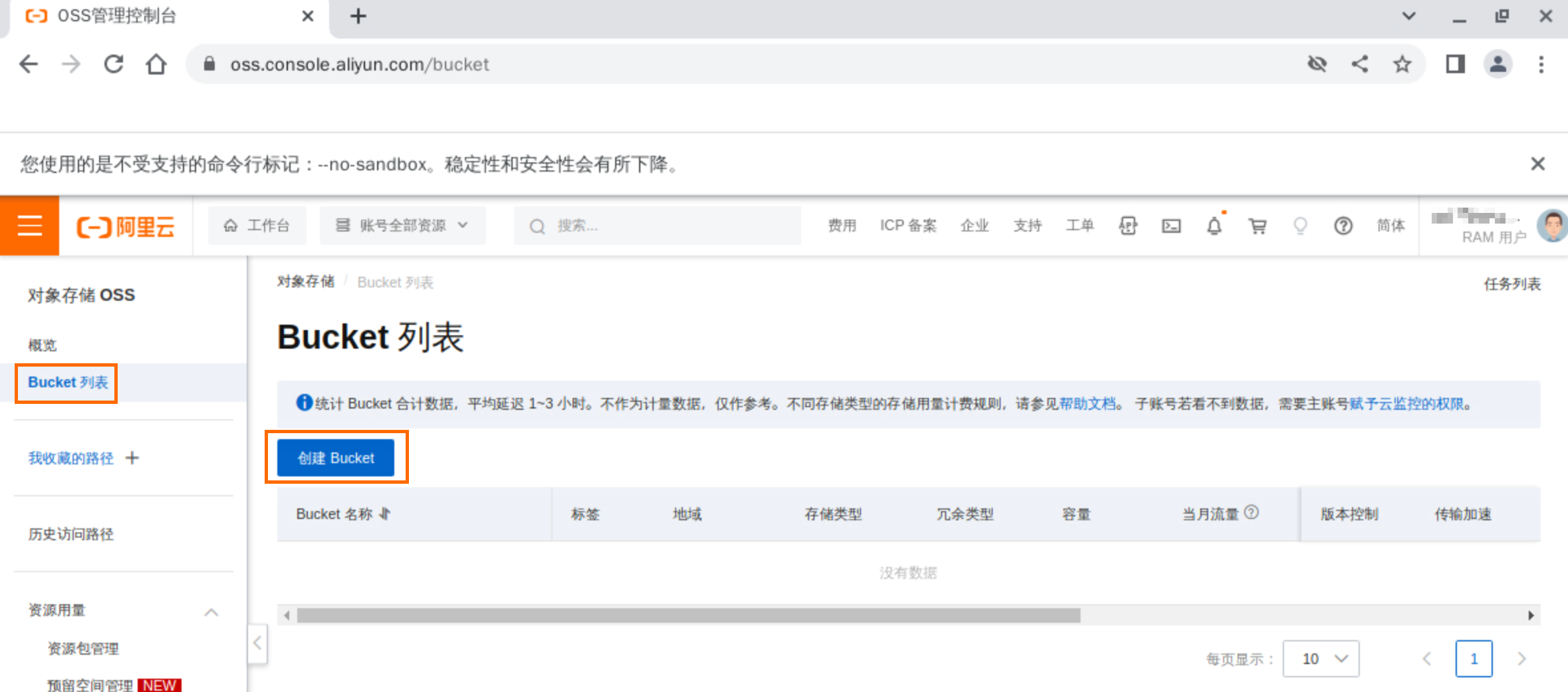Viewport: 1568px width, 692px height.
Task: Click the scrollbar right arrow
Action: pyautogui.click(x=1531, y=615)
